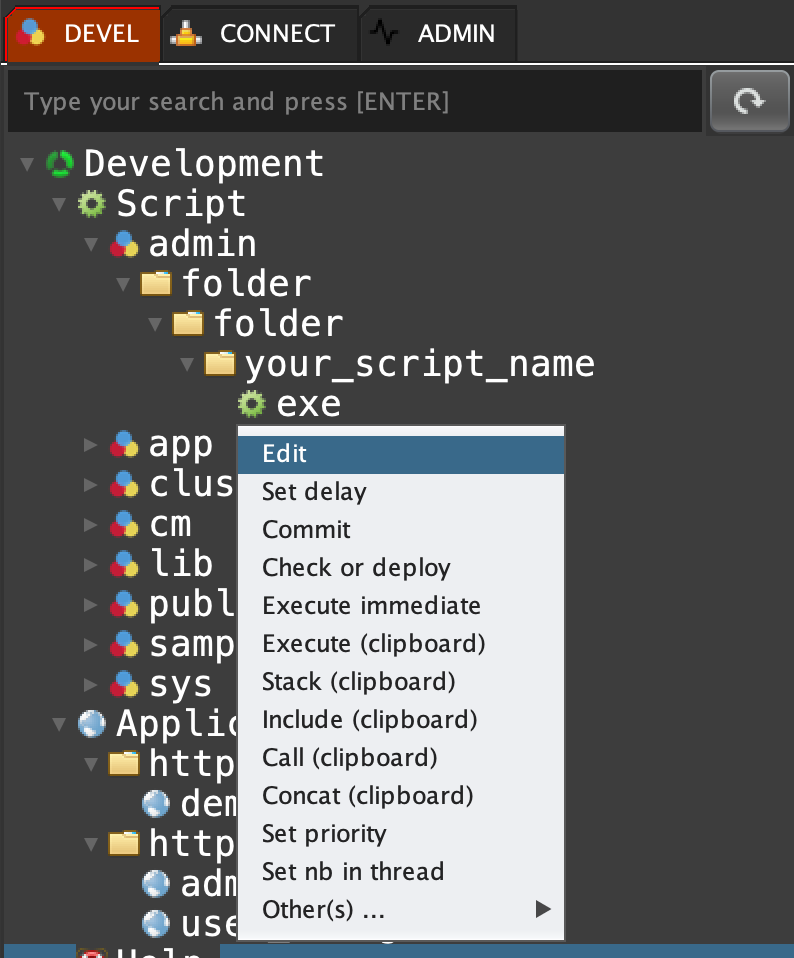Image resolution: width=794 pixels, height=958 pixels.
Task: Select Check or deploy menu entry
Action: pos(356,568)
